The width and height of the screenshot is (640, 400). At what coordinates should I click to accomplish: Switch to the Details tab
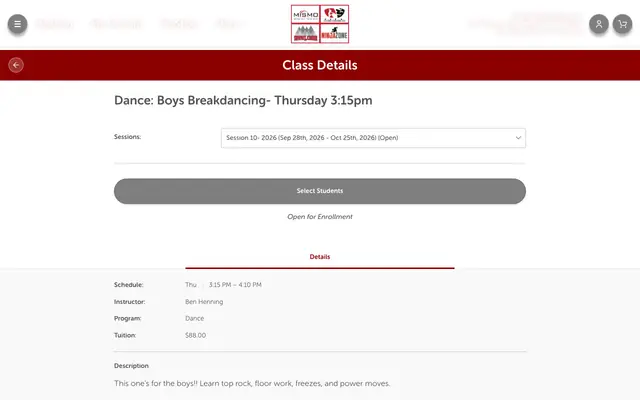(x=320, y=257)
